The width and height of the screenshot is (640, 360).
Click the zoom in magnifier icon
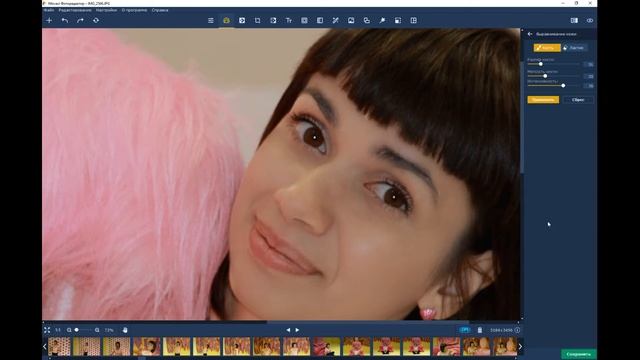point(97,330)
